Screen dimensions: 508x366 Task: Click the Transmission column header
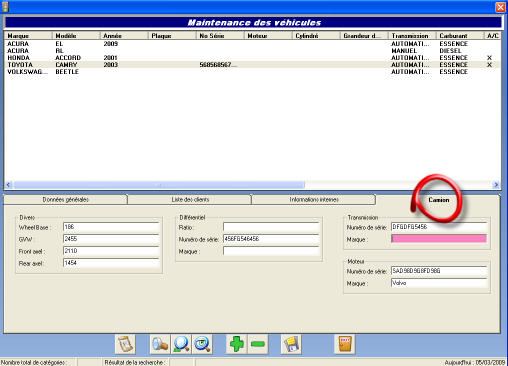click(412, 35)
